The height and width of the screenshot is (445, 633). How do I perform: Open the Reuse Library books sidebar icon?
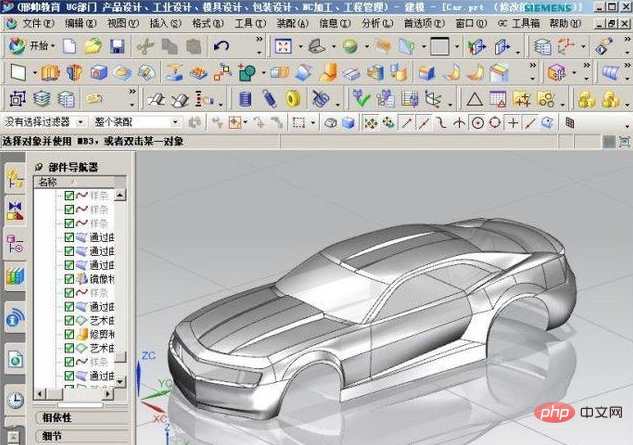[15, 277]
